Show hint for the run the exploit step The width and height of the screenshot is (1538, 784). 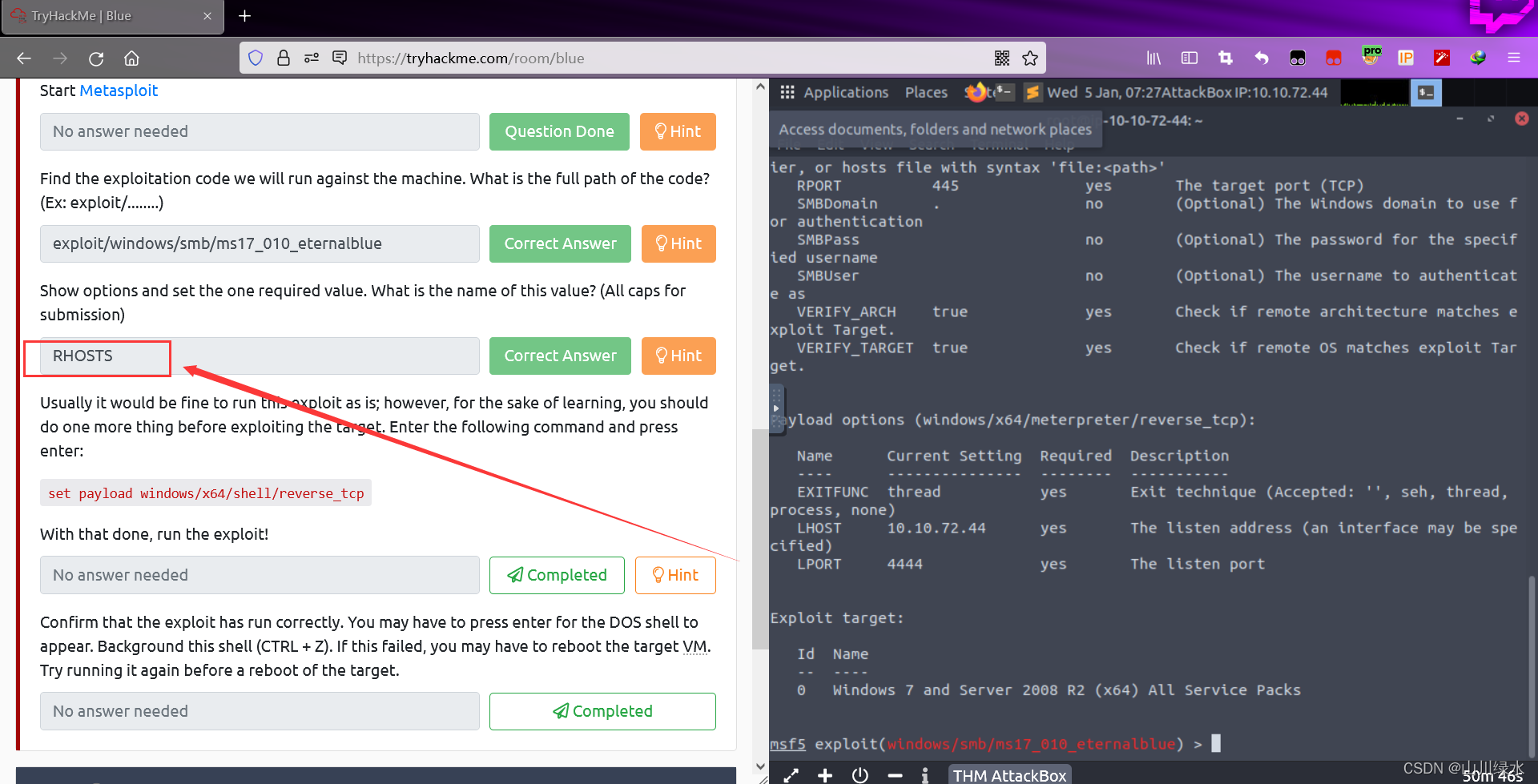pyautogui.click(x=675, y=575)
